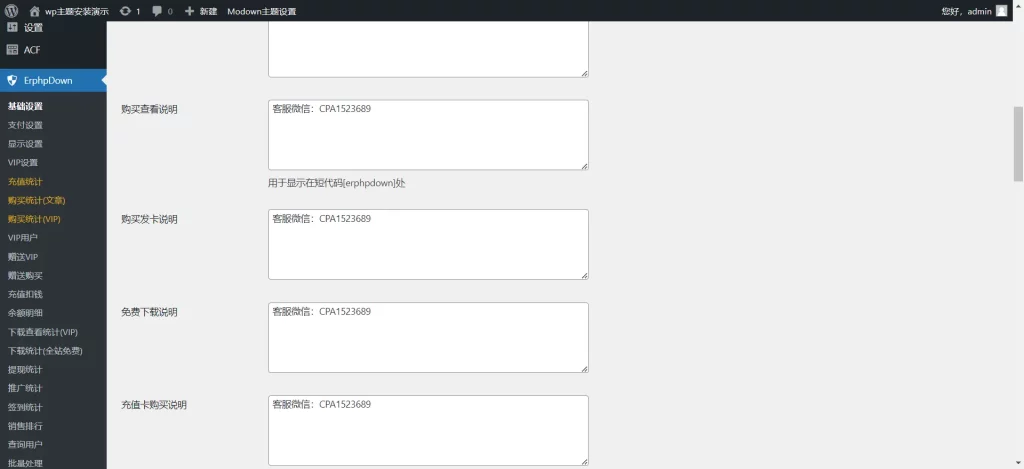Click the plus icon for 新建
The image size is (1024, 469).
[x=189, y=11]
